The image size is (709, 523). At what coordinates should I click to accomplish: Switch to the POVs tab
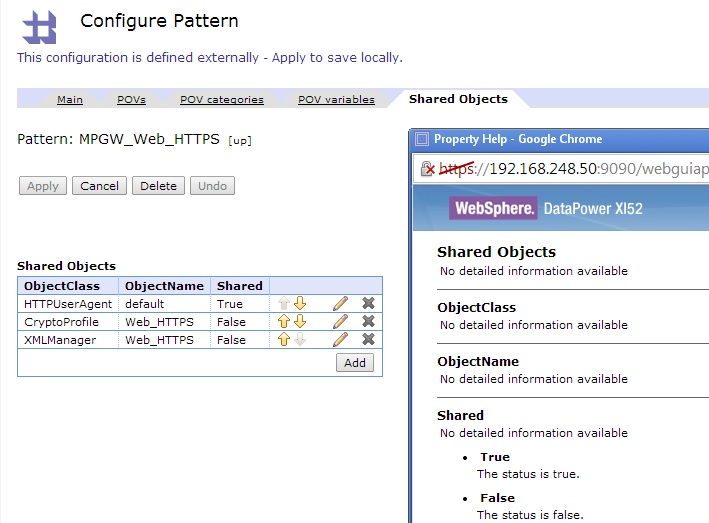point(131,99)
